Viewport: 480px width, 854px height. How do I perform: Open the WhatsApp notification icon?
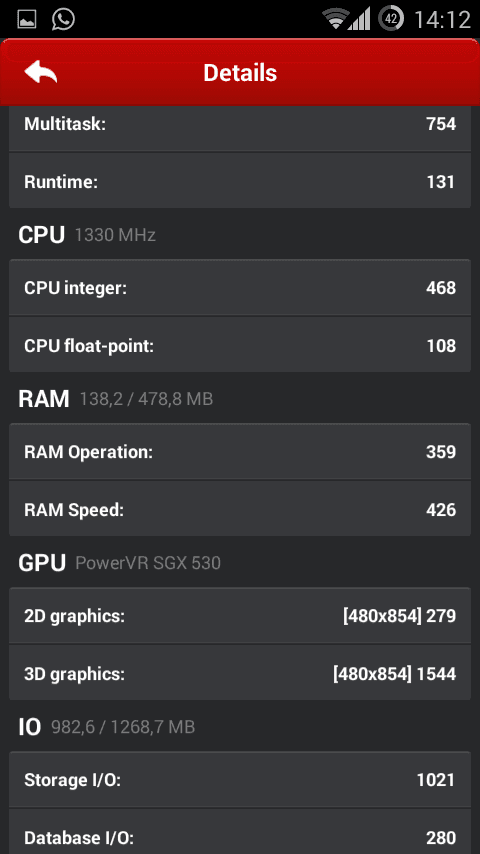click(63, 20)
